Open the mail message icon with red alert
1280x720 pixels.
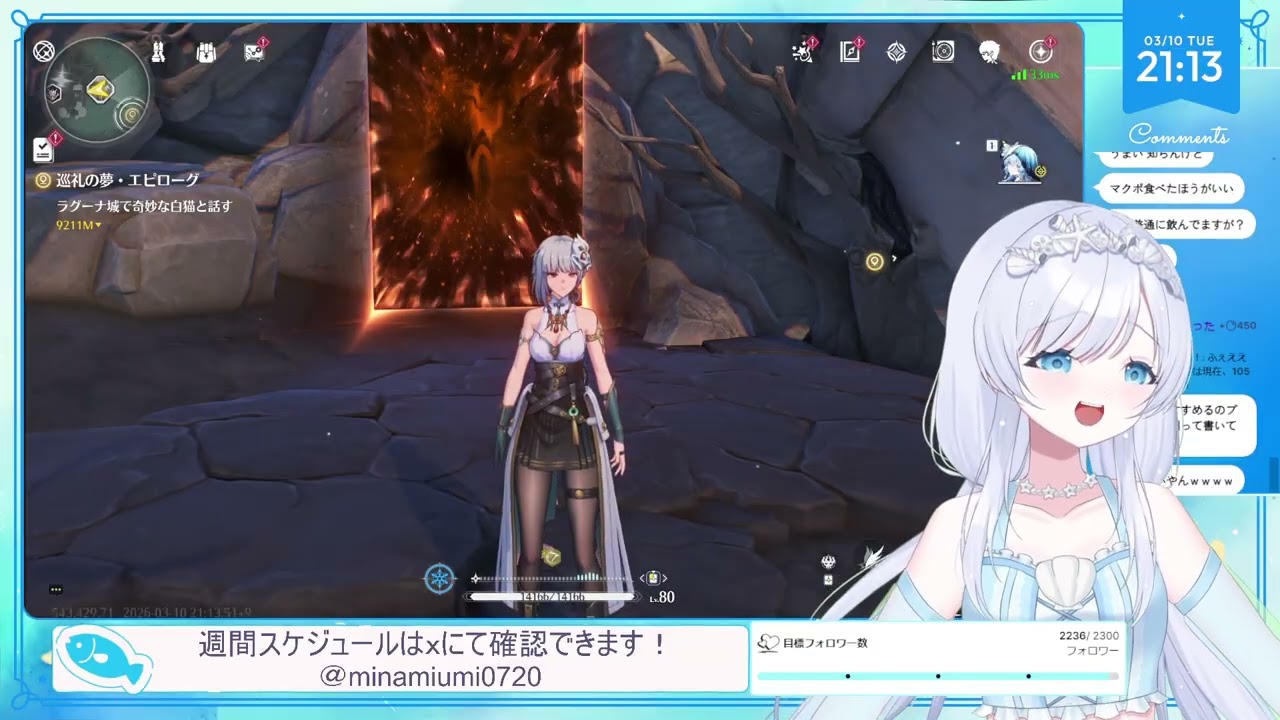click(x=255, y=51)
